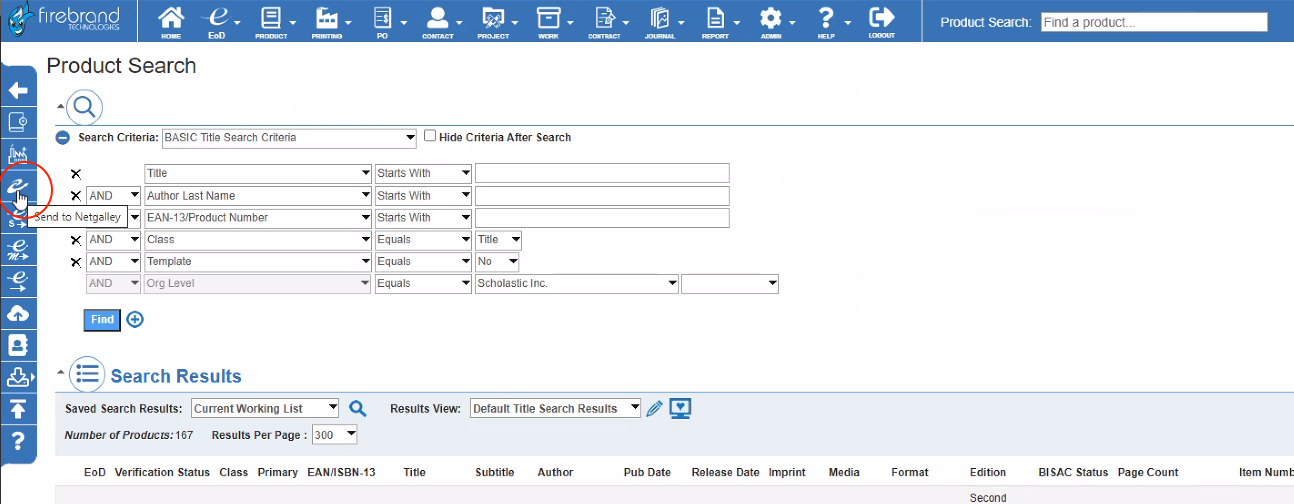1294x504 pixels.
Task: Click the Product Search input field
Action: click(x=1153, y=22)
